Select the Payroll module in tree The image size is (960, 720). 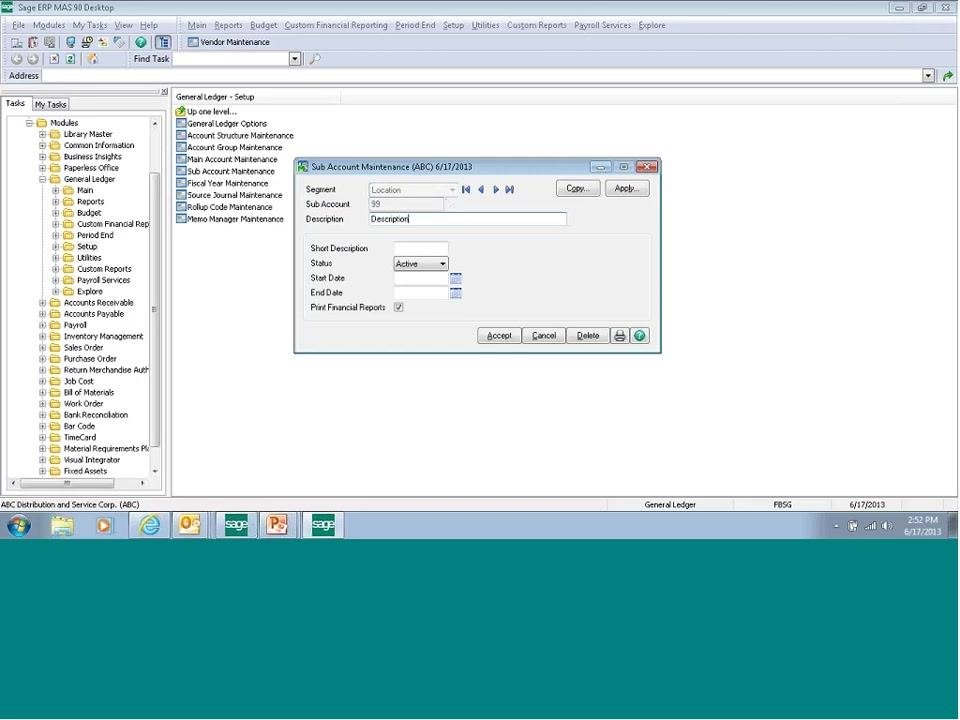point(75,326)
